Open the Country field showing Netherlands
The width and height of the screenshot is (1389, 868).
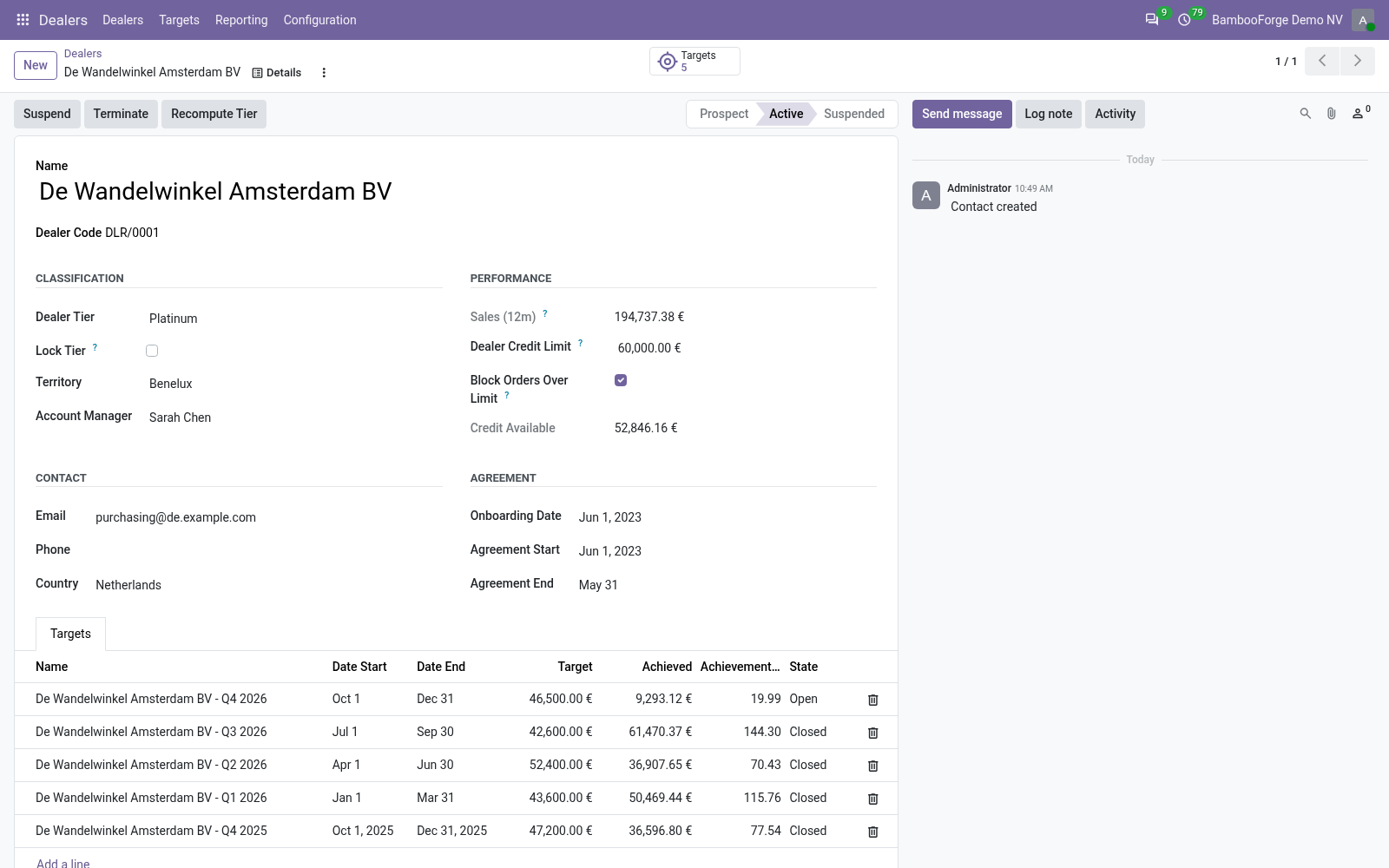pos(267,585)
